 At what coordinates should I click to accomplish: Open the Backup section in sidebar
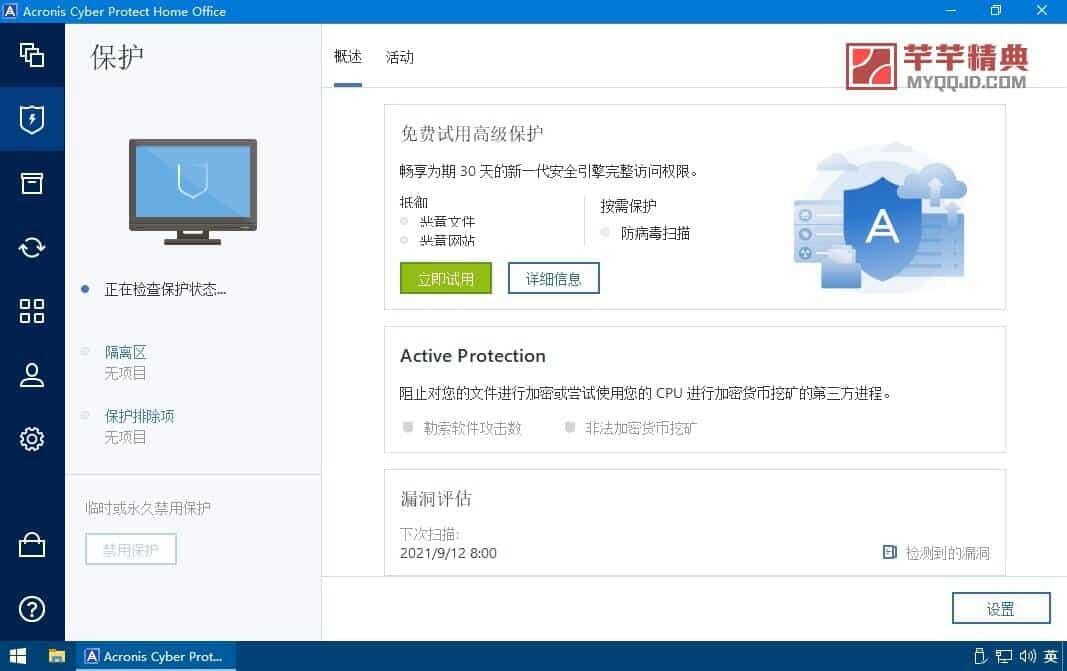[x=32, y=55]
